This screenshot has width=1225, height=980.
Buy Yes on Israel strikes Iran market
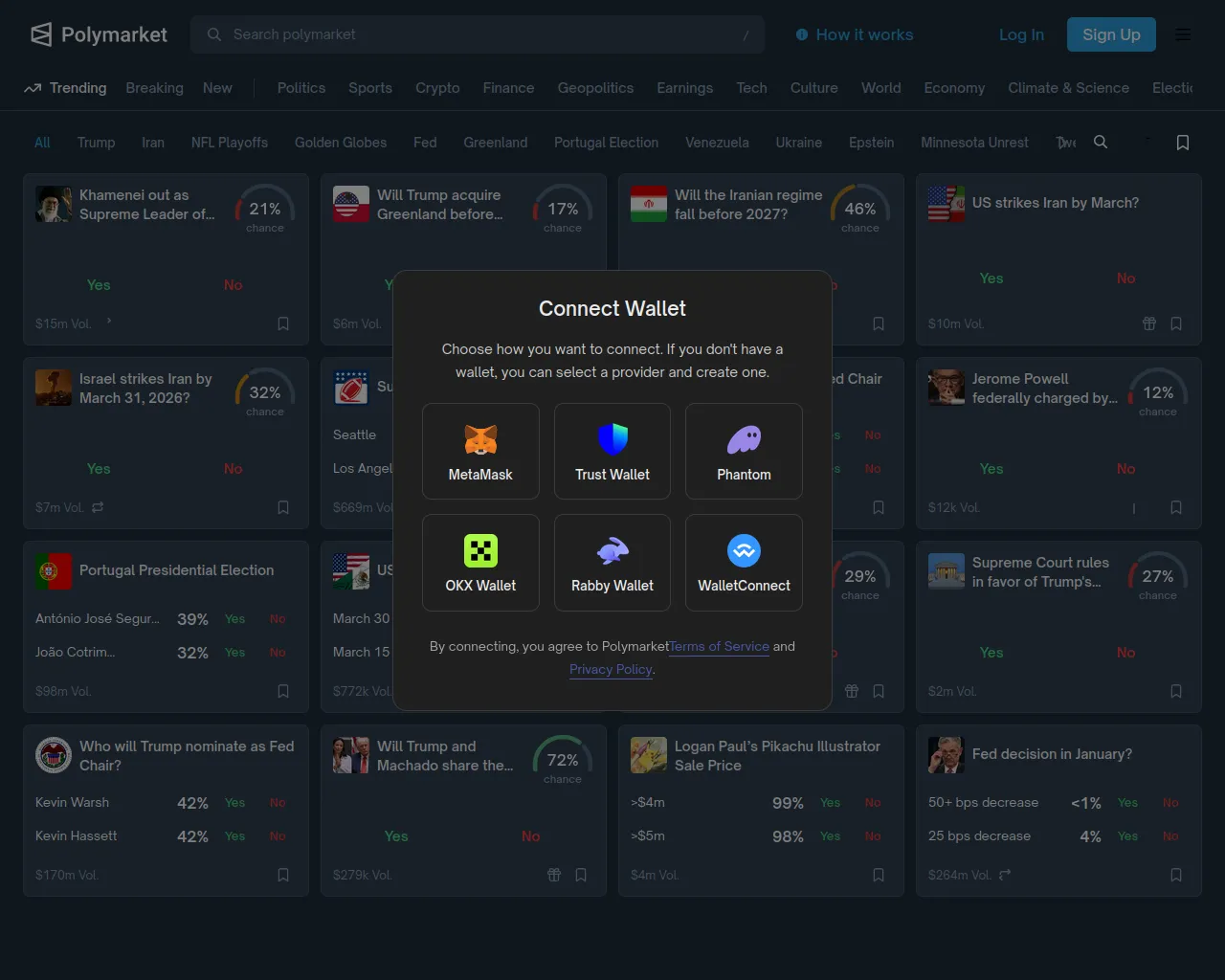99,469
